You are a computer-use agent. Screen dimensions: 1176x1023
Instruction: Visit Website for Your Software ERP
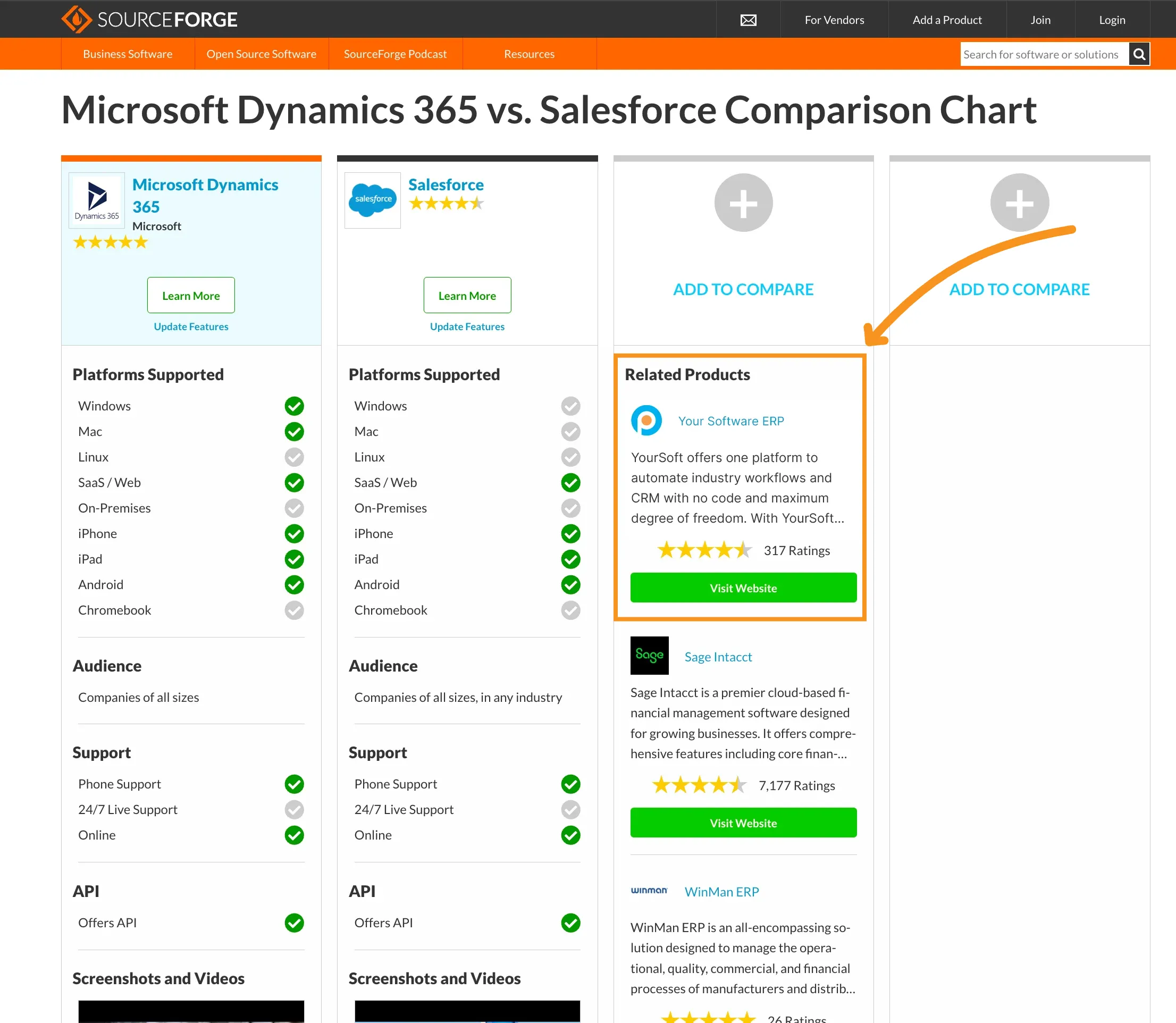coord(743,588)
